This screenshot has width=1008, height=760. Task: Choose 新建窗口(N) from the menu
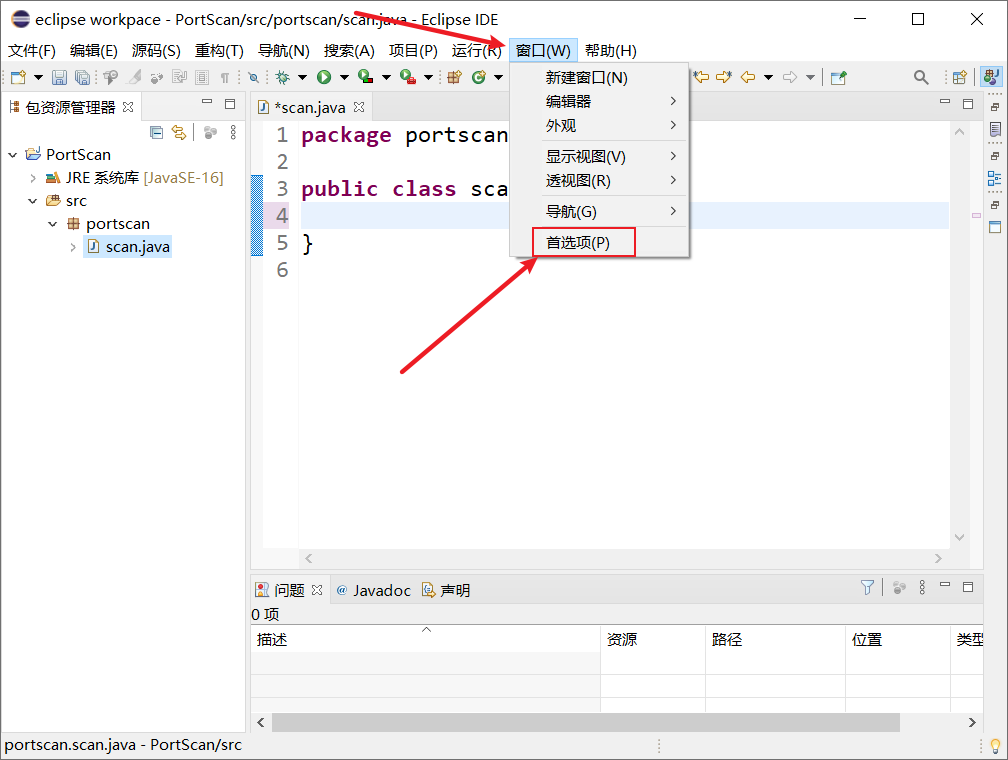(x=599, y=78)
